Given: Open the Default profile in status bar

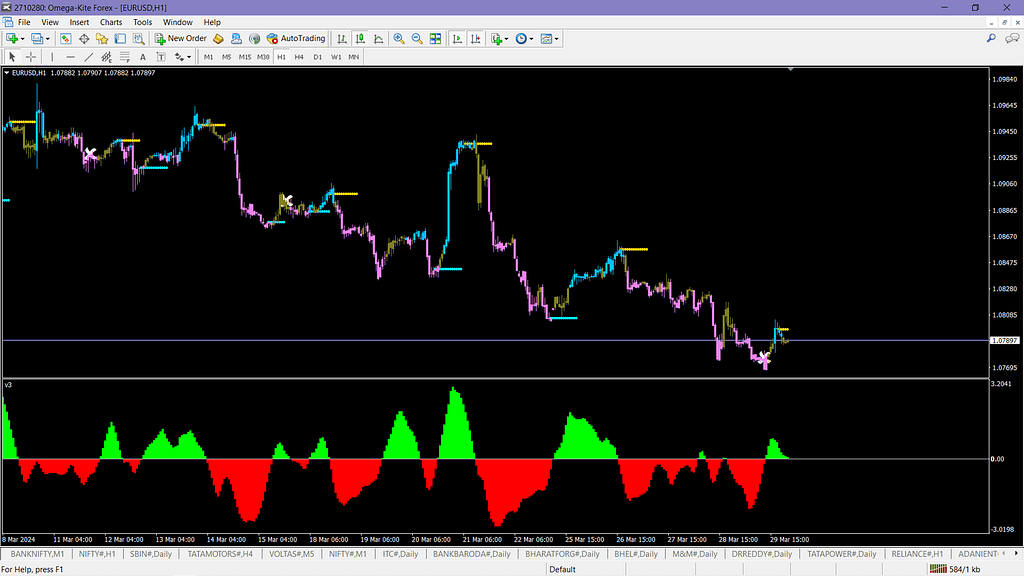Looking at the screenshot, I should click(x=562, y=569).
